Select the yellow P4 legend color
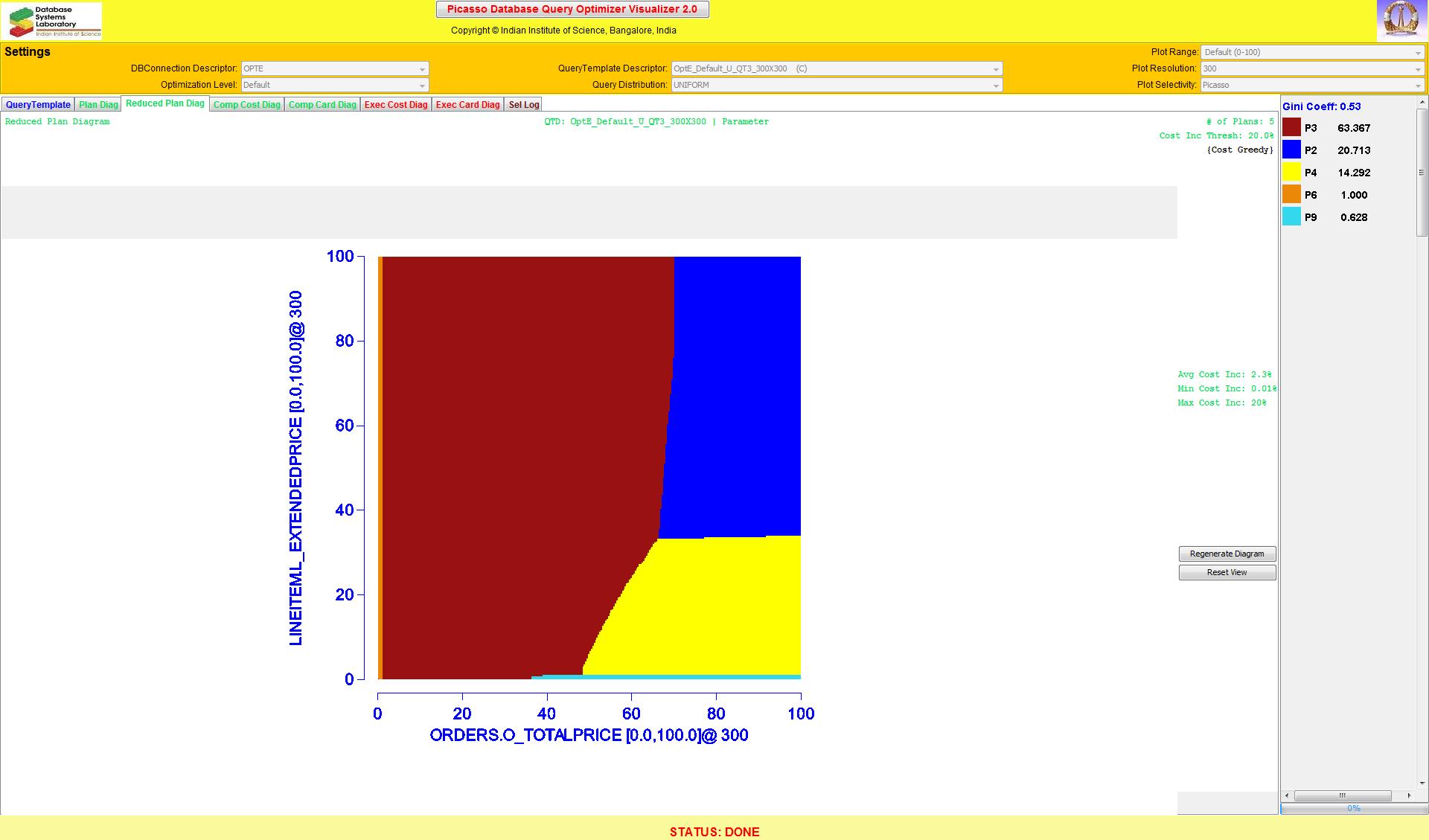This screenshot has width=1429, height=840. [x=1291, y=172]
